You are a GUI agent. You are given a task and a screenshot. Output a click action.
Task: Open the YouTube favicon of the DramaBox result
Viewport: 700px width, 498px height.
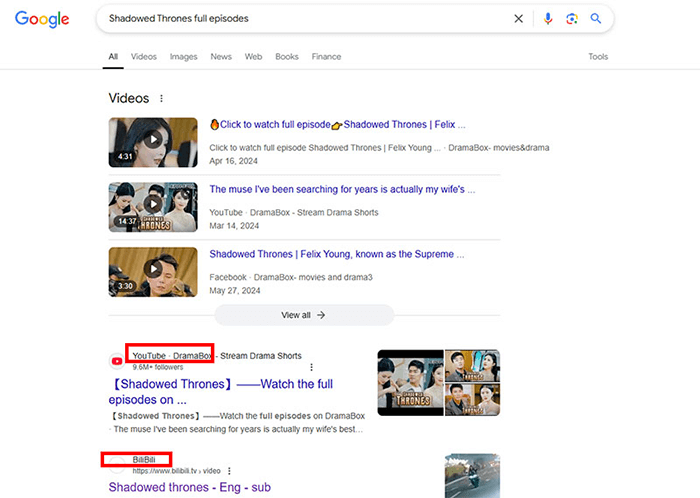click(117, 361)
